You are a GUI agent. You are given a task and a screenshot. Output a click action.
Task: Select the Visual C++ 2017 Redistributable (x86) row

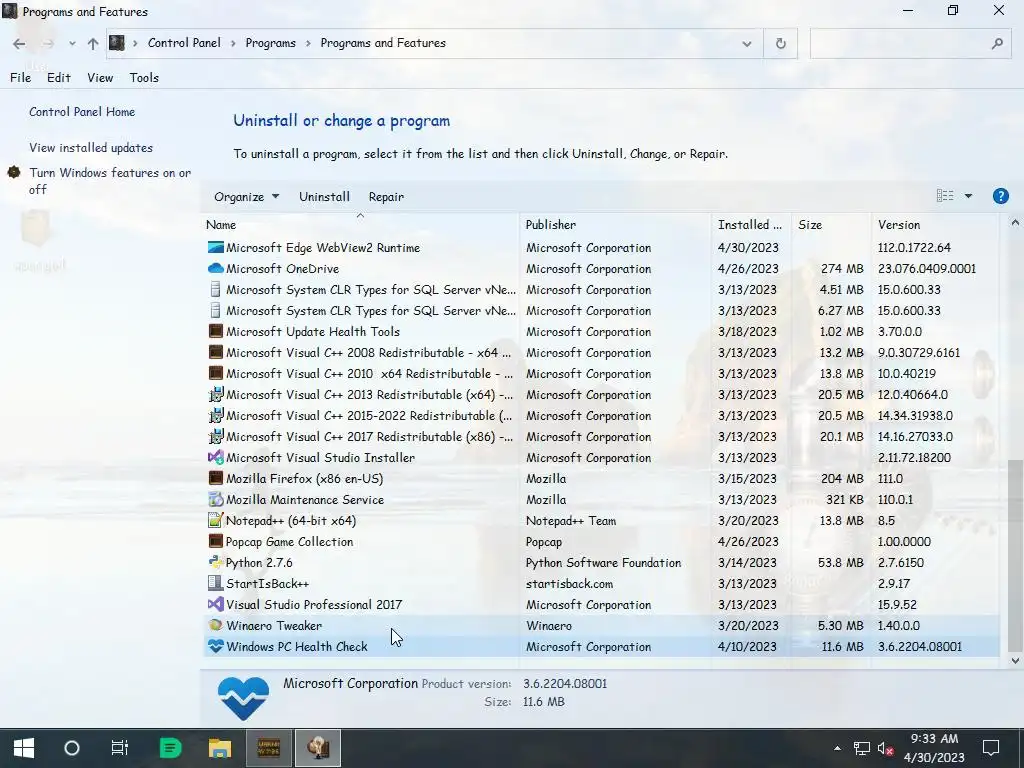[x=601, y=436]
